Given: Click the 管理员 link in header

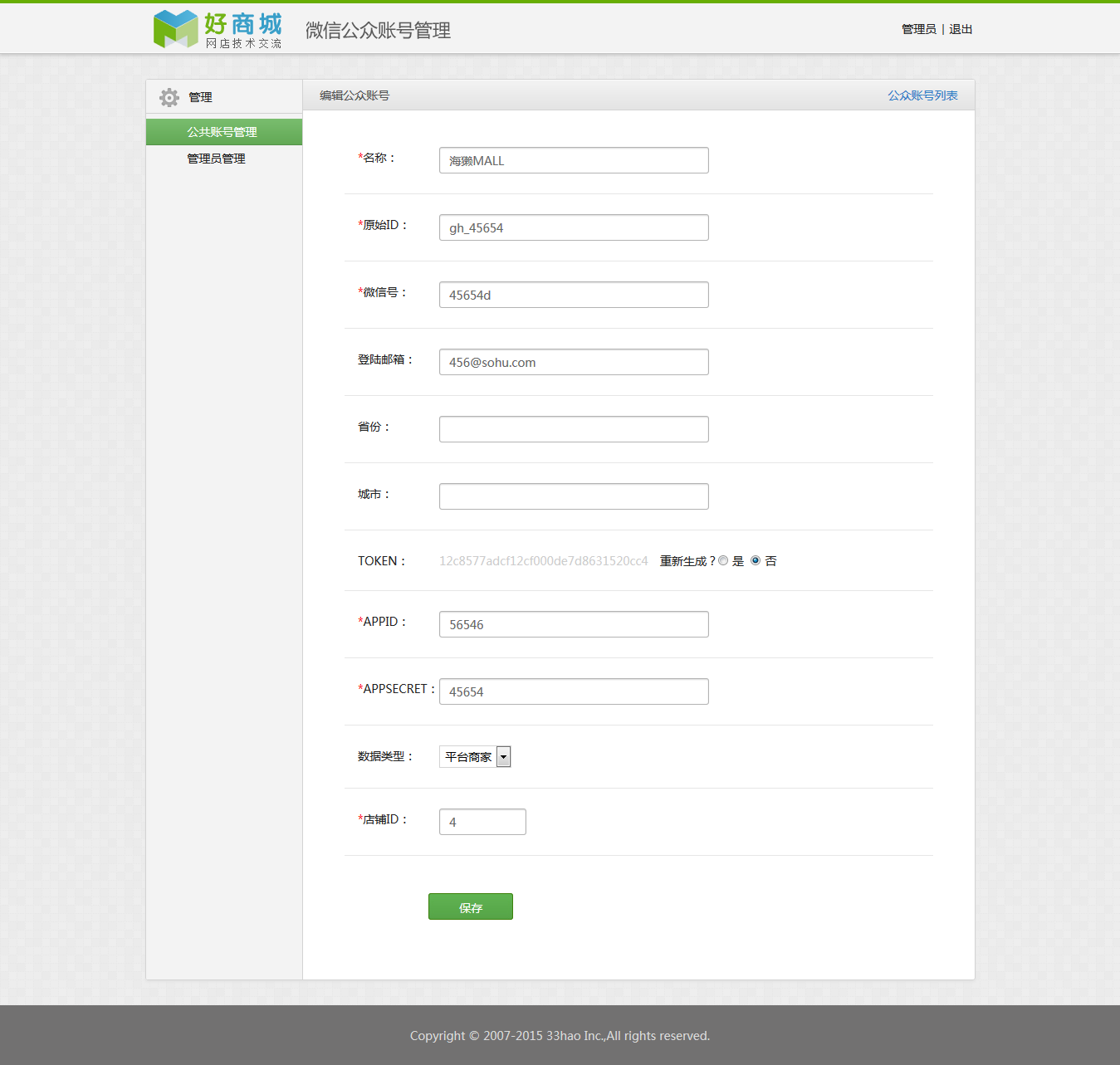Looking at the screenshot, I should [918, 29].
